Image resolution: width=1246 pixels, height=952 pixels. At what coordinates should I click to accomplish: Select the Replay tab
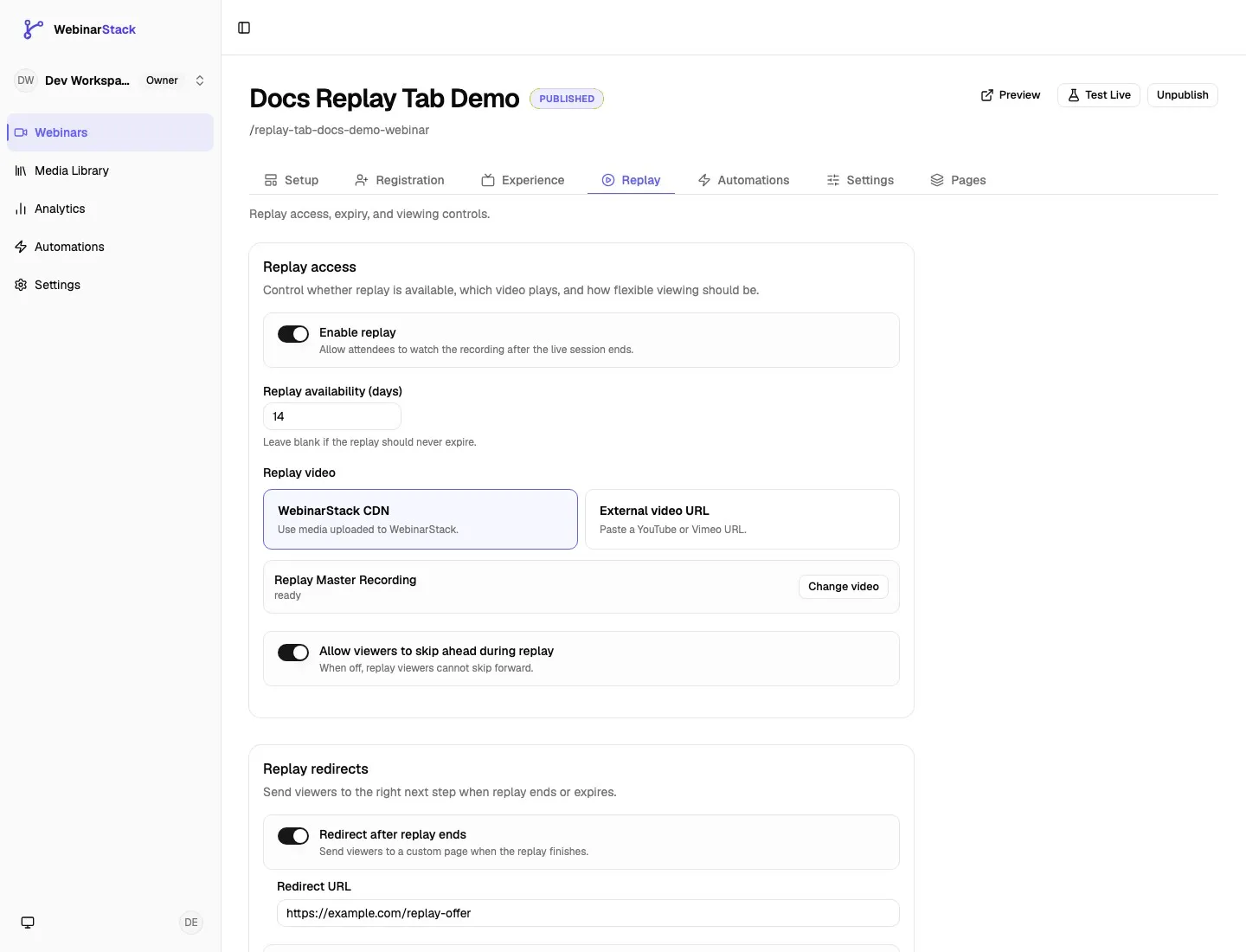tap(631, 180)
